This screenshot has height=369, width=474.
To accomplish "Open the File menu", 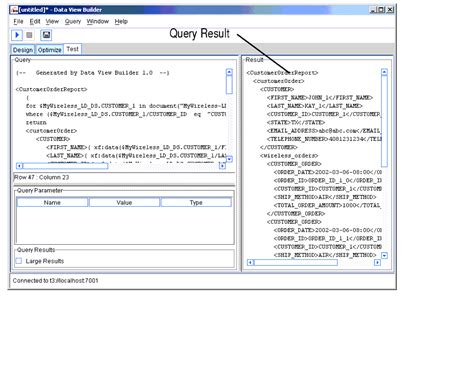I will coord(18,22).
